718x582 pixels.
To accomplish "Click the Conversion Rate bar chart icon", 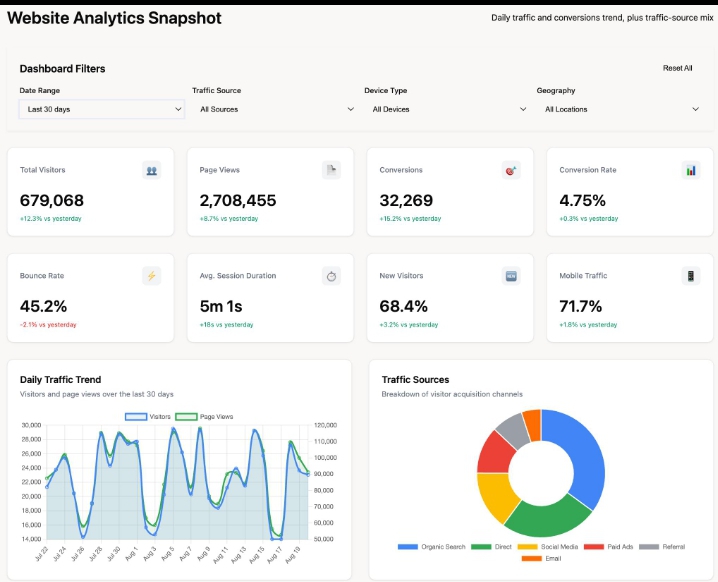I will pos(691,170).
